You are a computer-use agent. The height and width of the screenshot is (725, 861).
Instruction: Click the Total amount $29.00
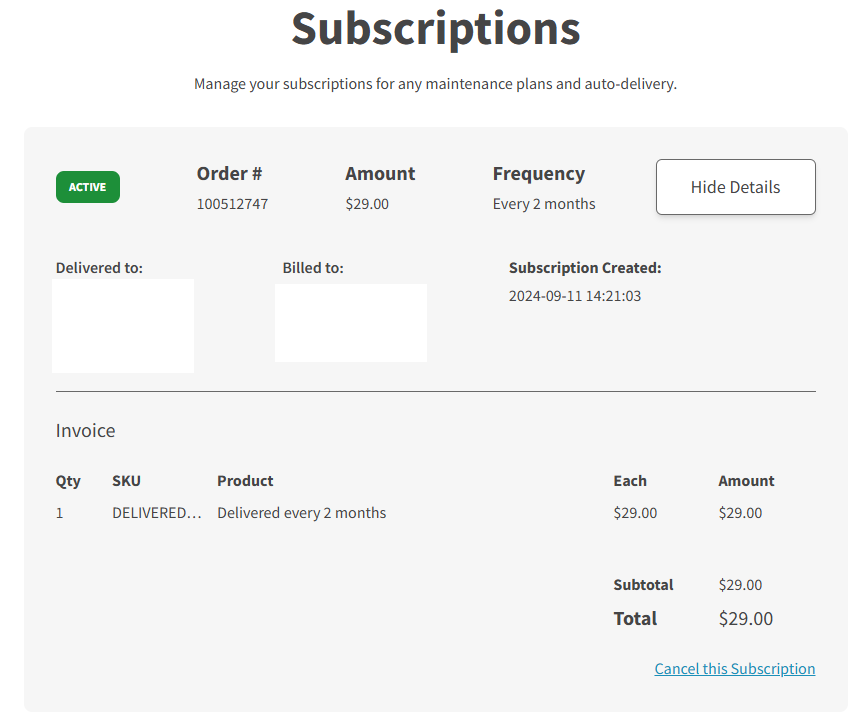pyautogui.click(x=745, y=619)
